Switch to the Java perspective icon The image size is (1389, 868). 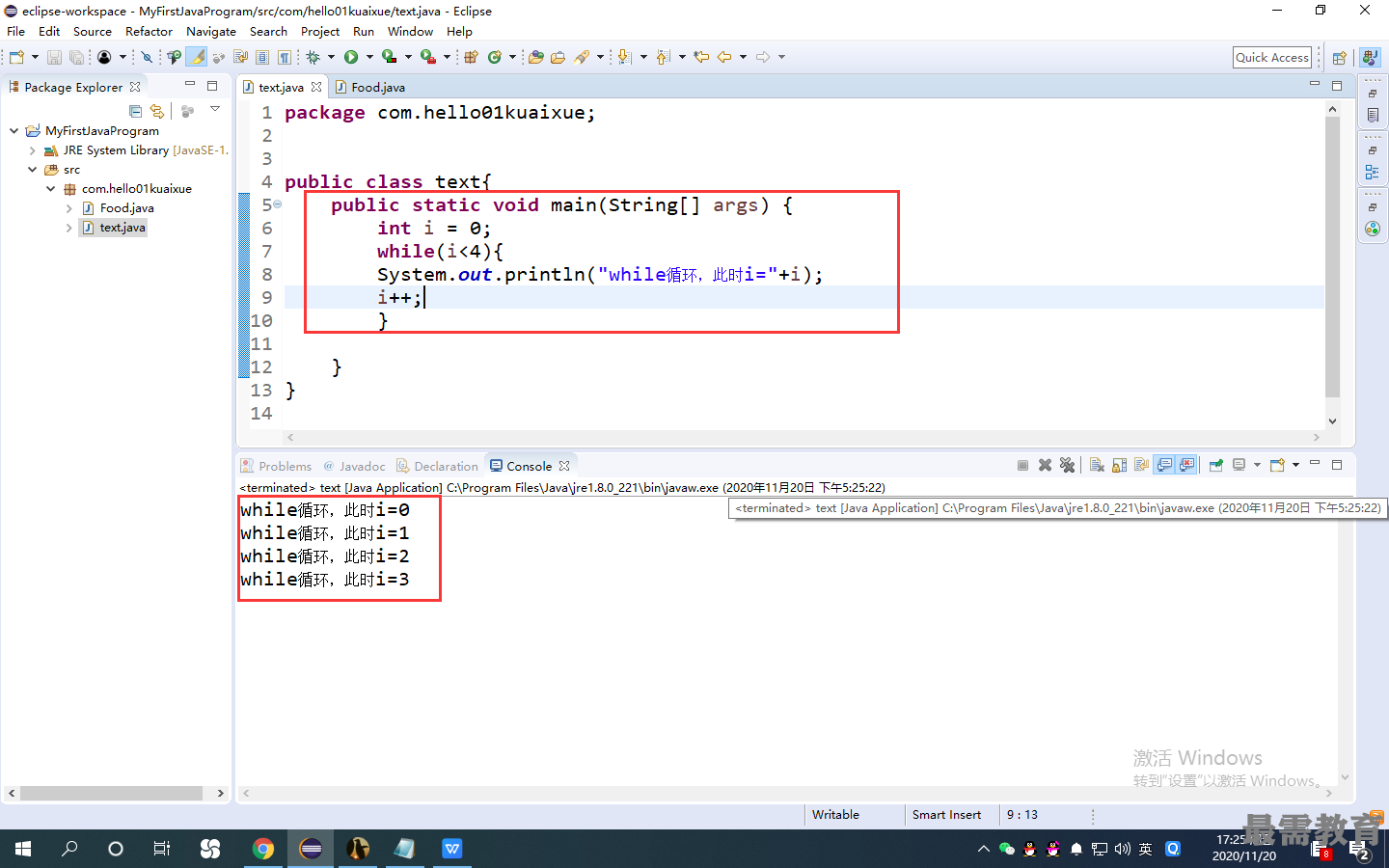pos(1371,58)
